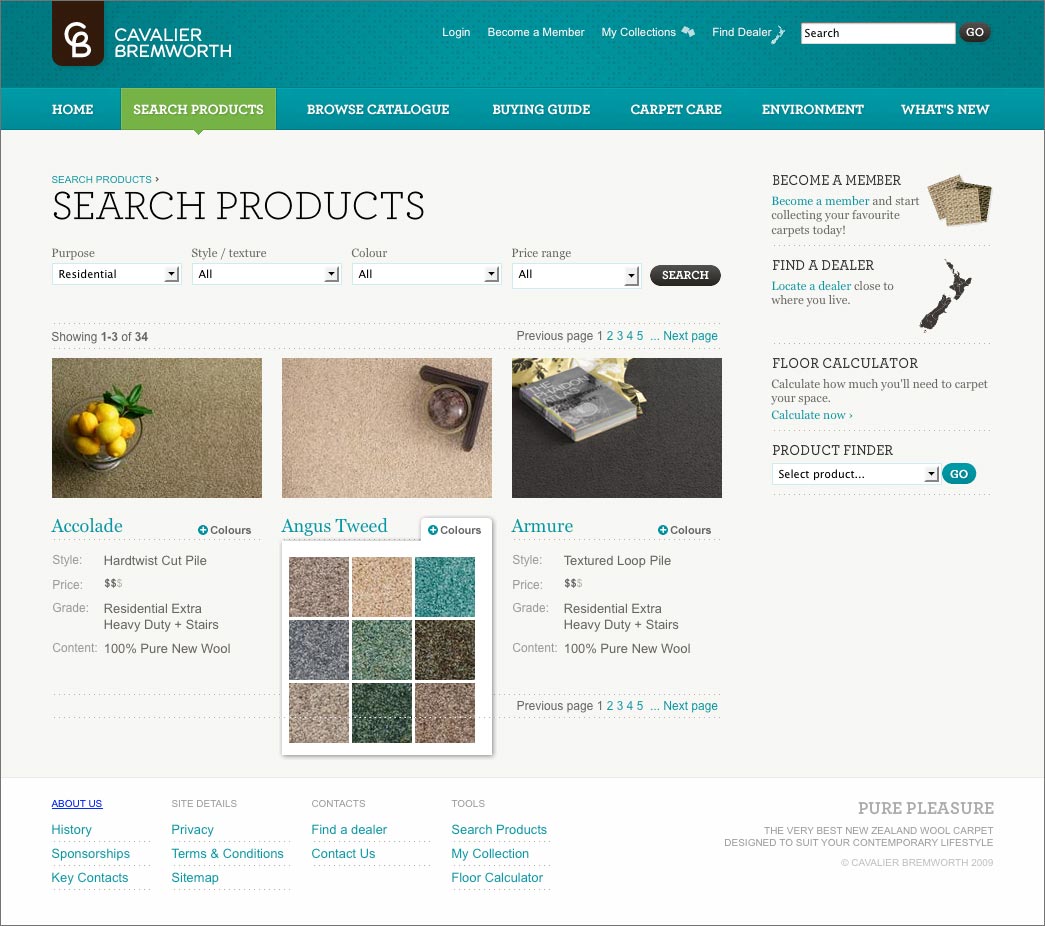Go to page 3 in bottom pagination
The height and width of the screenshot is (926, 1045).
click(x=620, y=706)
